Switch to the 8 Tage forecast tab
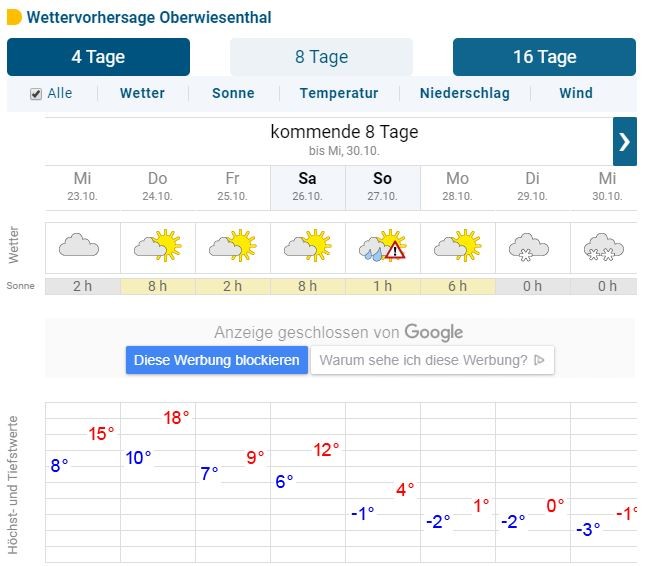This screenshot has height=566, width=657. (x=321, y=57)
